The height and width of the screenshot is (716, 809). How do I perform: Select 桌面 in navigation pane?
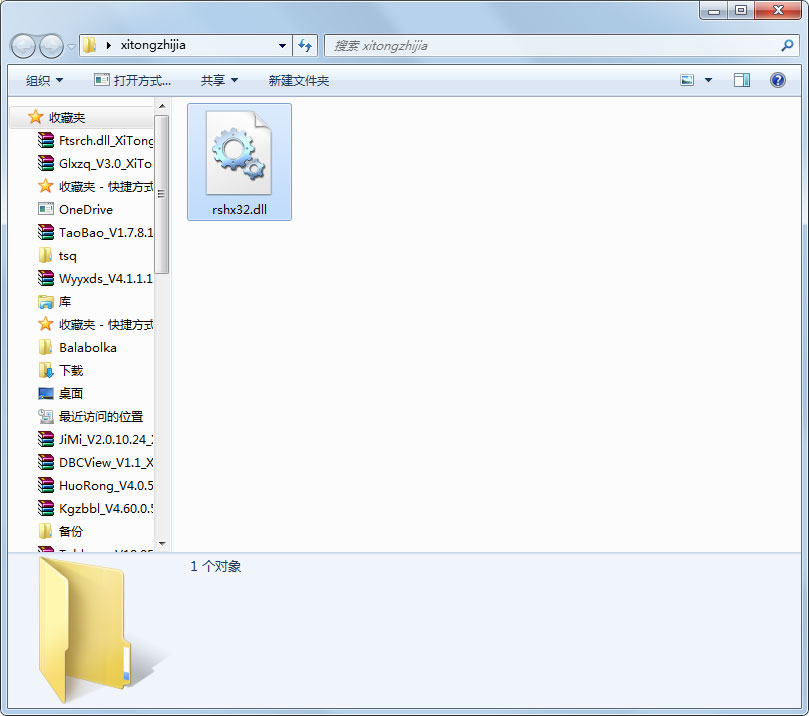(71, 394)
